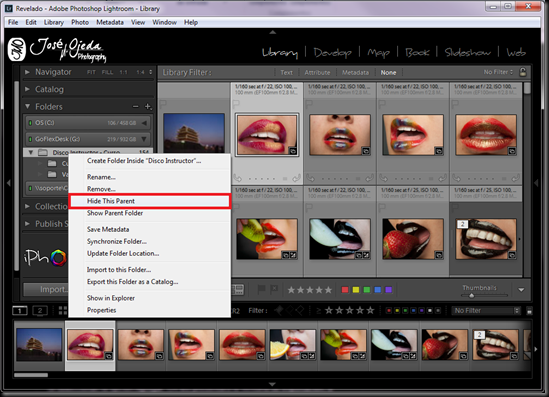
Task: Collapse the GoFlexDesk (G:) volume triangle
Action: (x=144, y=139)
